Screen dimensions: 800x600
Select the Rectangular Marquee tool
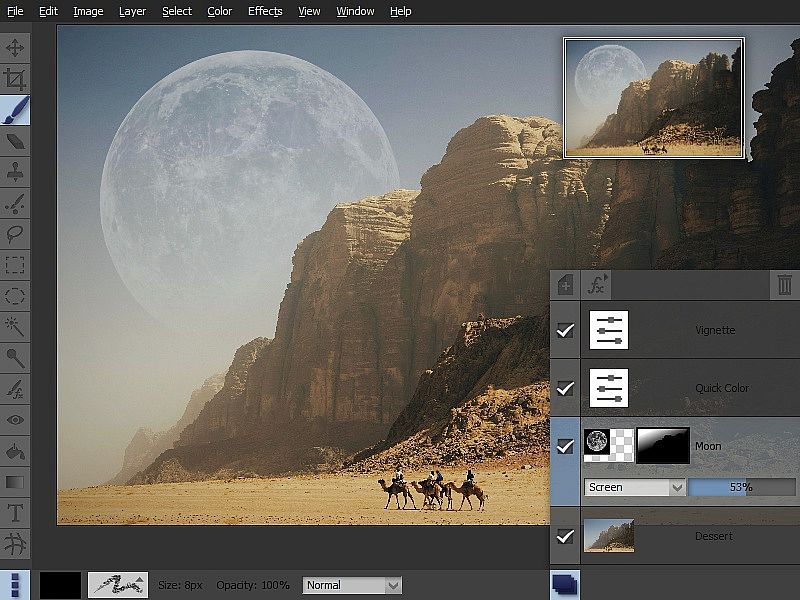coord(15,265)
